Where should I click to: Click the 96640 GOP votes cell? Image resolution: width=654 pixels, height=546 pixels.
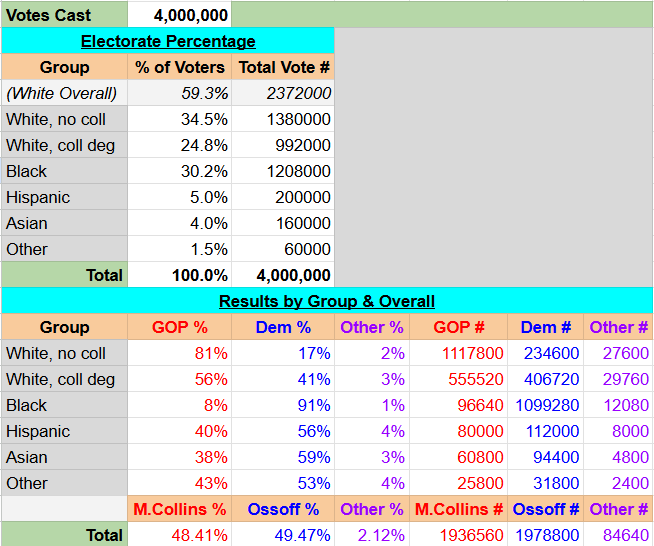pos(459,405)
